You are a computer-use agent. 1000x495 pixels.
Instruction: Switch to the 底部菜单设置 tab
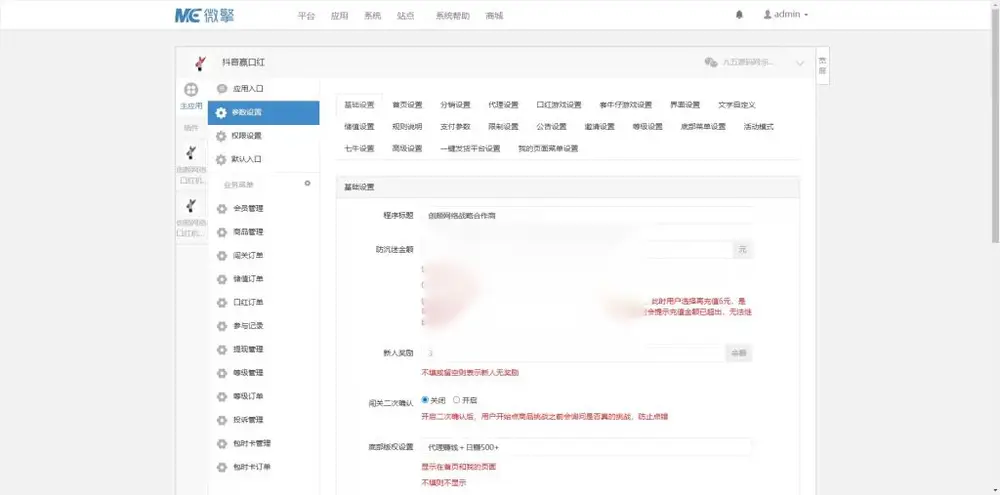coord(703,127)
